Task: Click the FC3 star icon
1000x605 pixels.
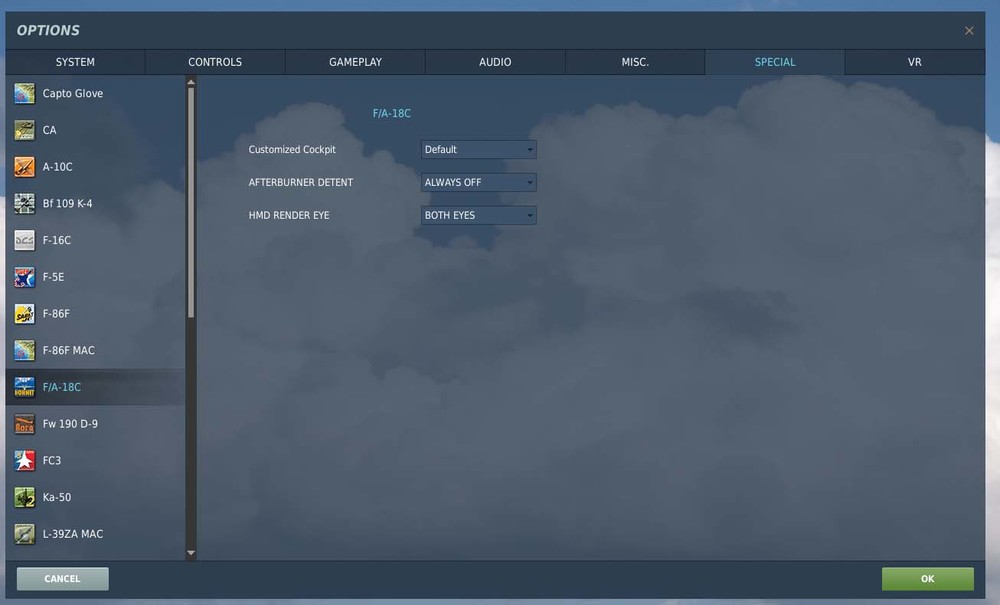Action: tap(24, 460)
